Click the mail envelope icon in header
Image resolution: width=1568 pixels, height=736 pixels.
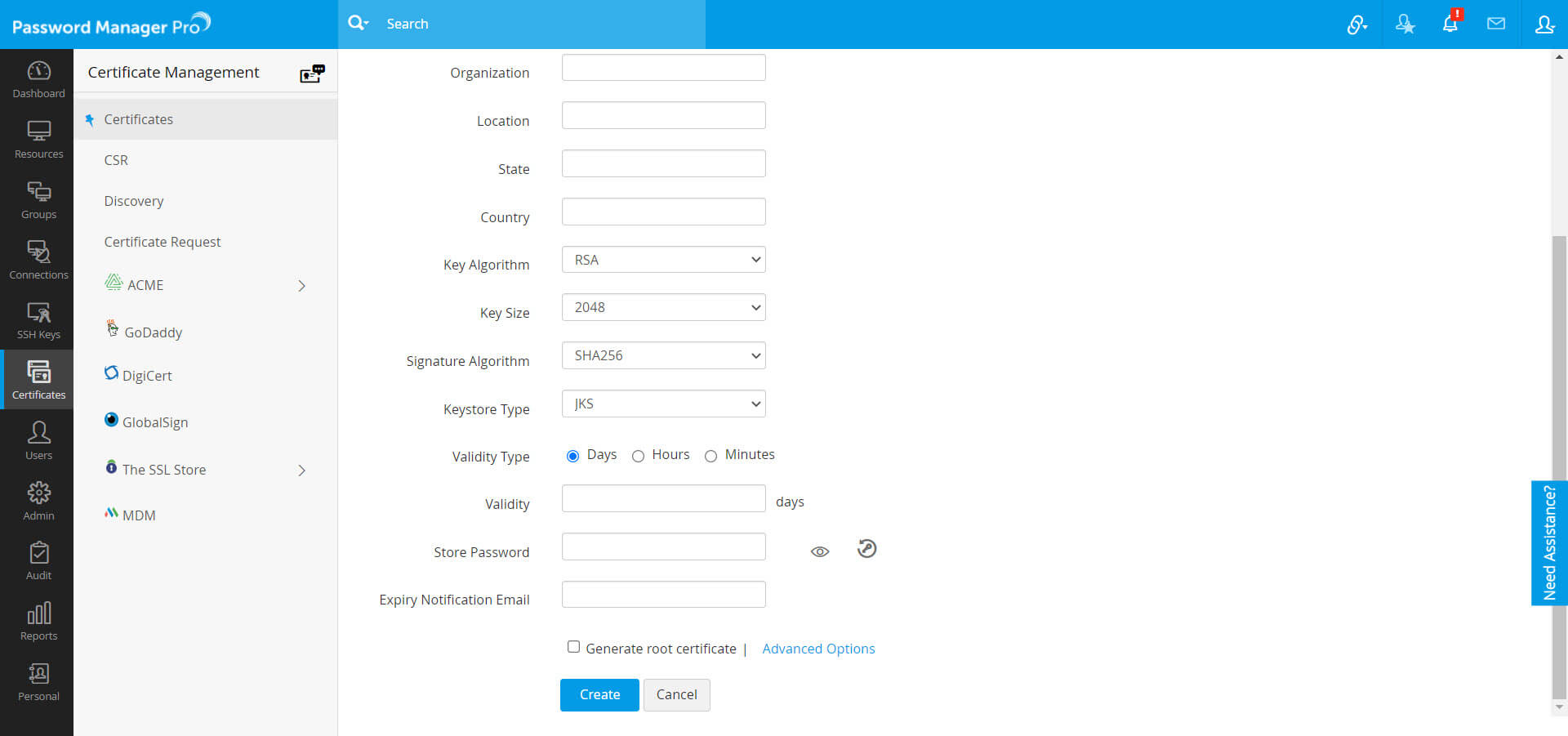click(x=1495, y=24)
